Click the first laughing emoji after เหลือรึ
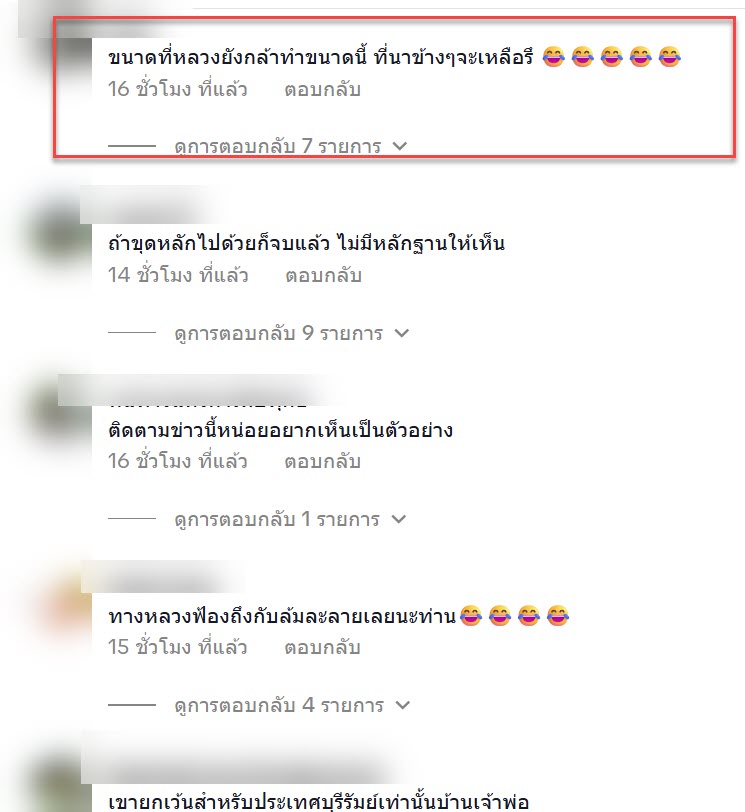 (x=553, y=57)
